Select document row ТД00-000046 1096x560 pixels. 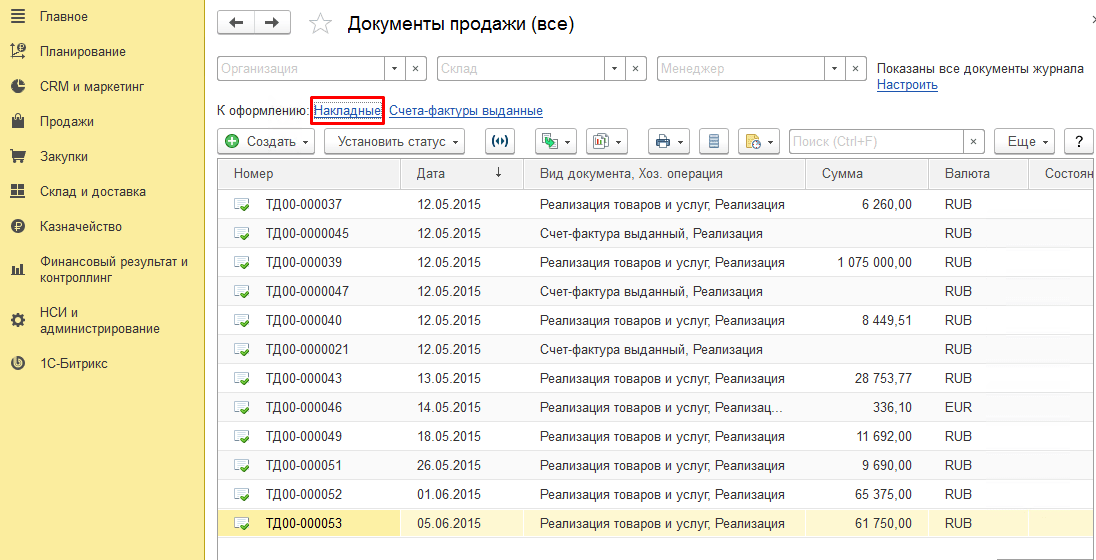[x=303, y=408]
